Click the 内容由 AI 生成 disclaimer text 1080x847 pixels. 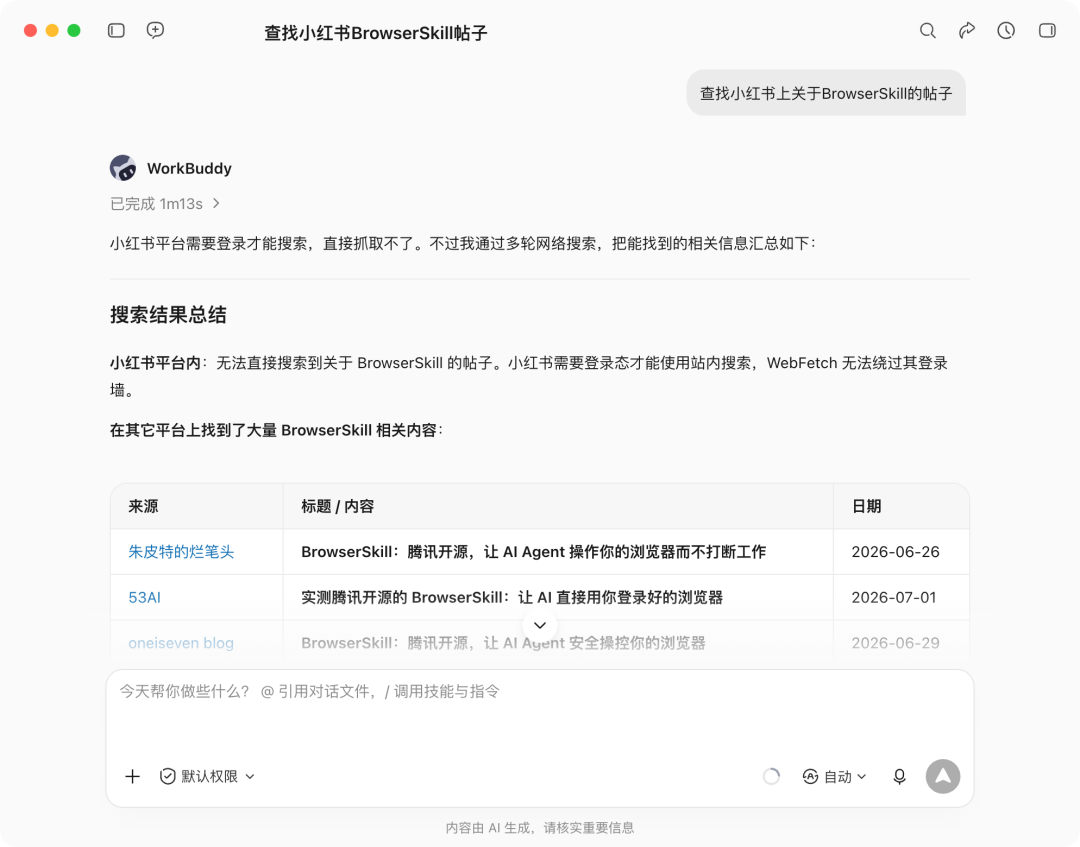(x=540, y=828)
